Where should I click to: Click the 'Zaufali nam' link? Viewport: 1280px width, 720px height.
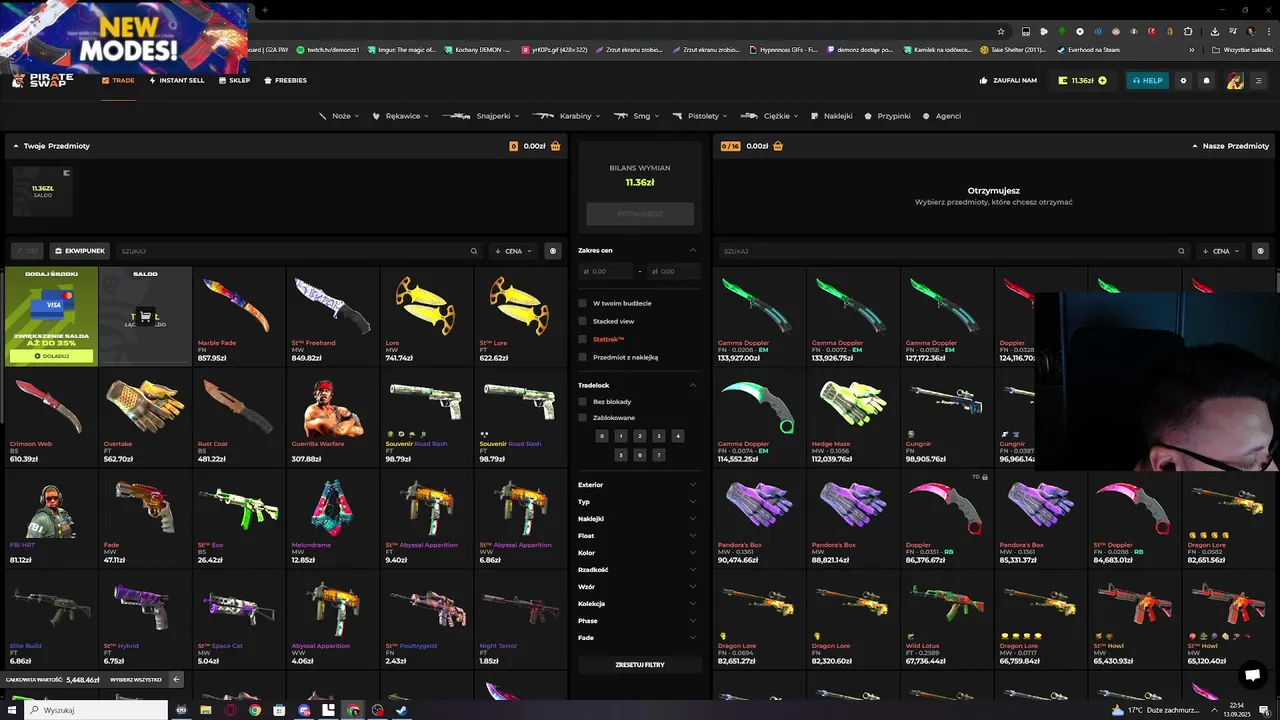coord(1008,81)
